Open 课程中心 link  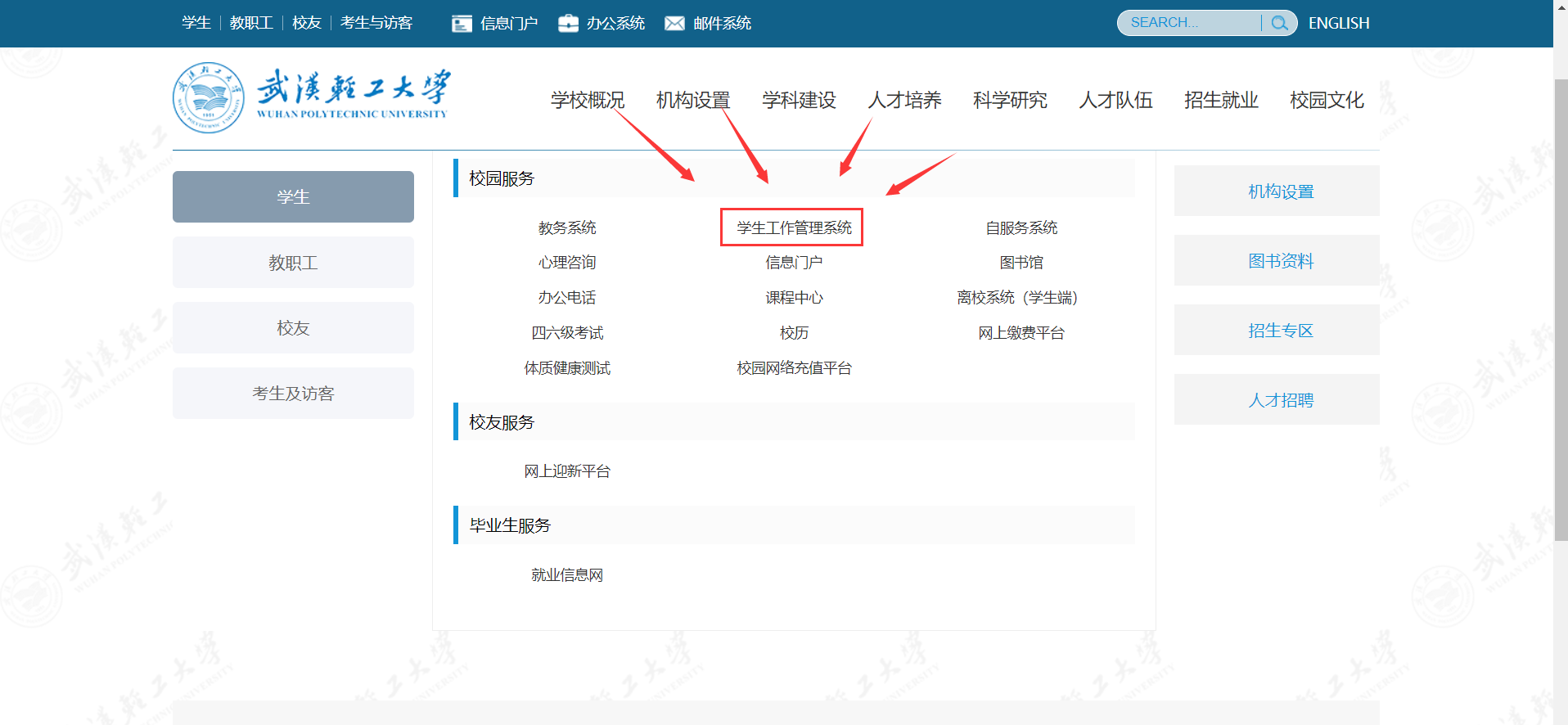[x=794, y=298]
